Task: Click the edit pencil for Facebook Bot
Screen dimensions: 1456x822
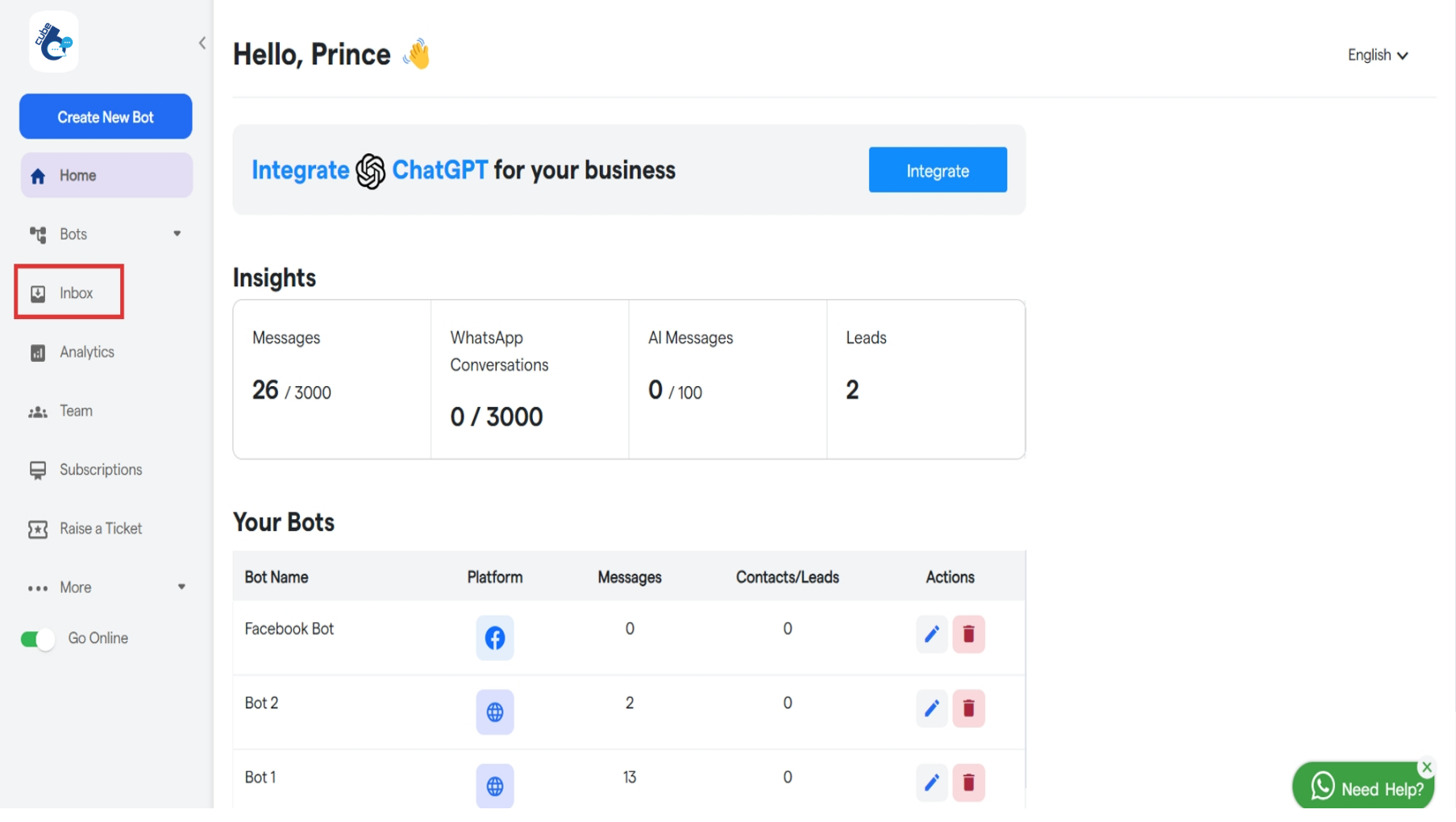Action: [x=931, y=634]
